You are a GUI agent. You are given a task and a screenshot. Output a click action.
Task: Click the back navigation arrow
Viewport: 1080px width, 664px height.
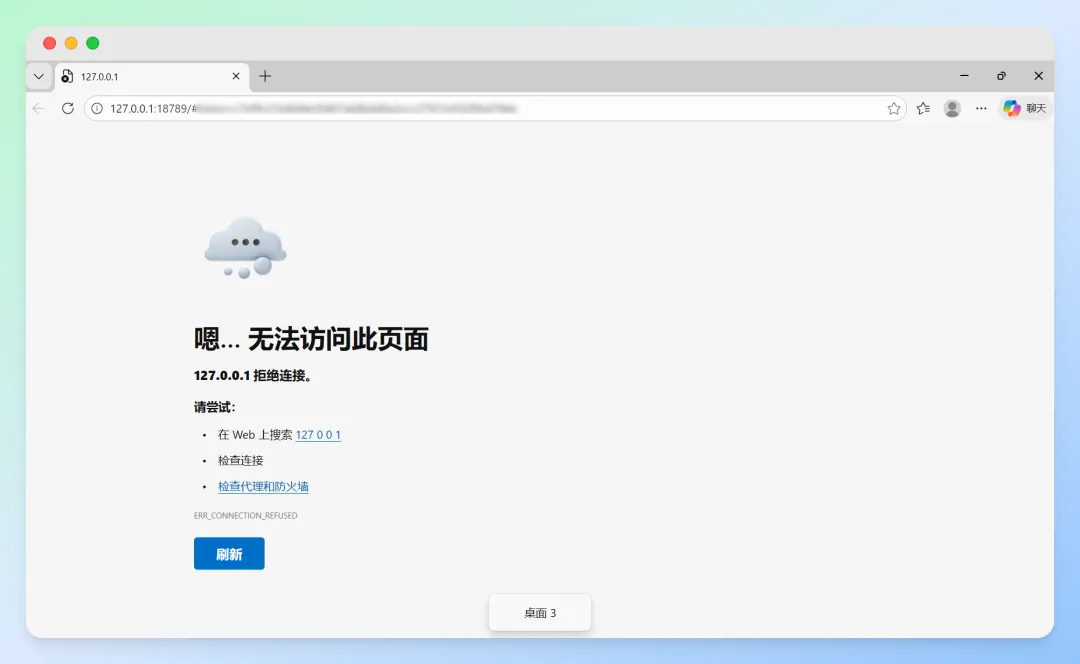click(39, 108)
